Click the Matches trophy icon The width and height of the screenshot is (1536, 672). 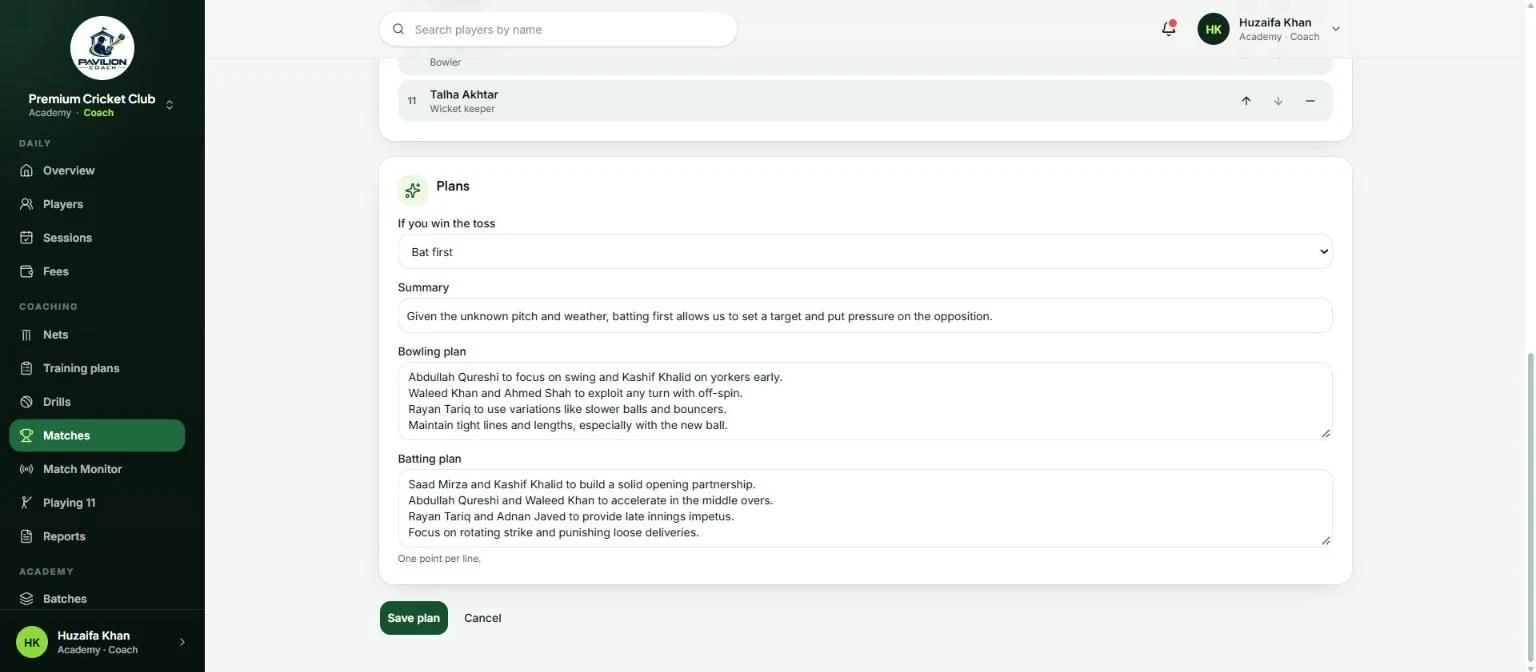(27, 435)
